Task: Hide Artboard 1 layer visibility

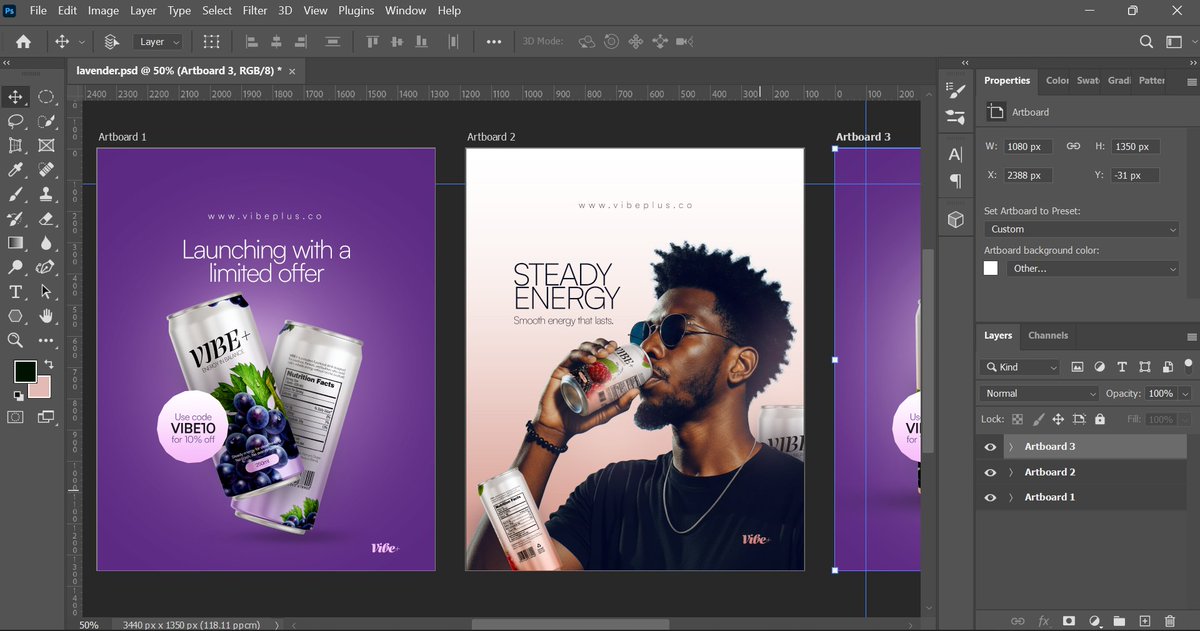Action: (990, 497)
